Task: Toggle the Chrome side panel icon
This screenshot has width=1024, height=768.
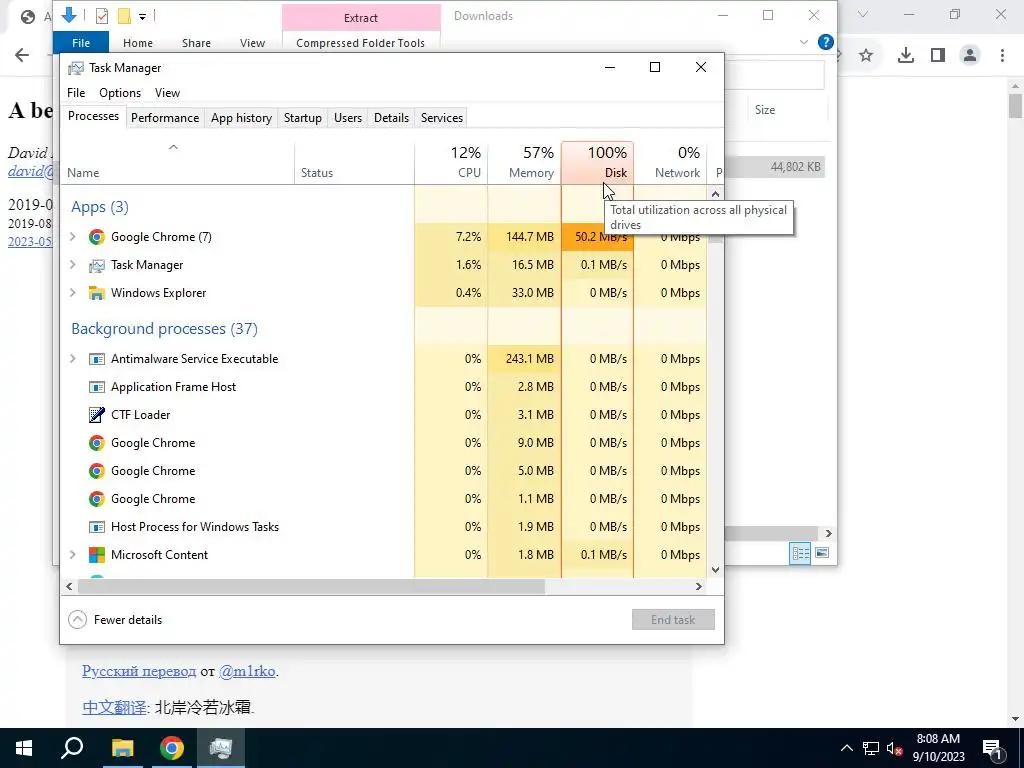Action: 938,56
